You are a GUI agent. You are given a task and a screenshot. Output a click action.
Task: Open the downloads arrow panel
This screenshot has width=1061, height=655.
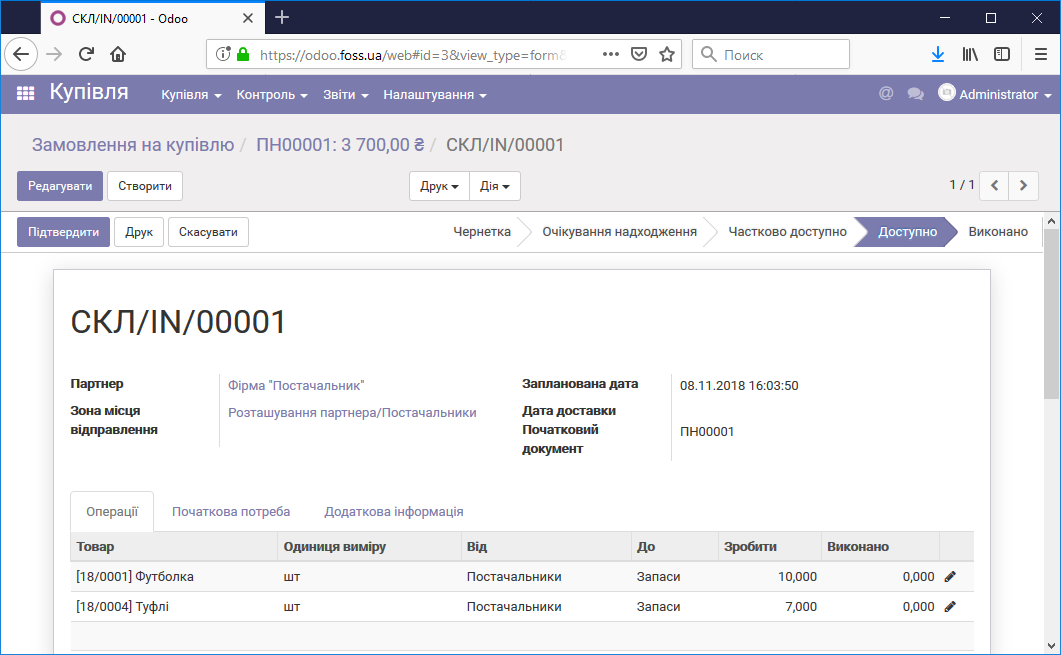(938, 54)
